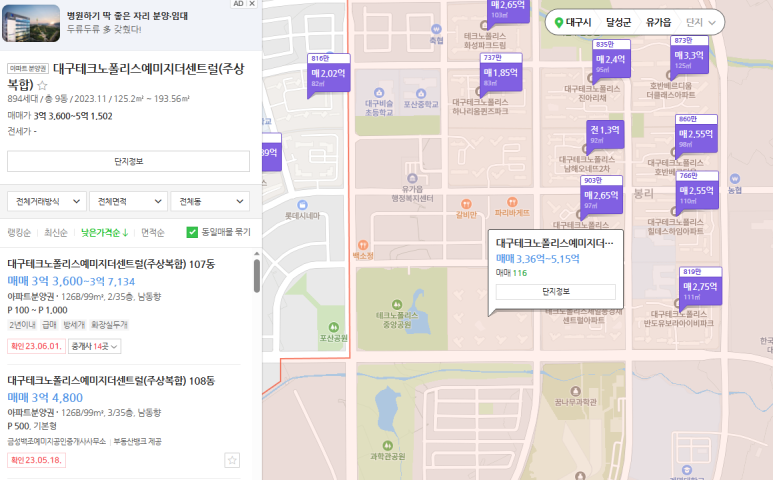This screenshot has height=480, width=773.
Task: Click the 766만 매 2.55억 marker
Action: point(697,190)
